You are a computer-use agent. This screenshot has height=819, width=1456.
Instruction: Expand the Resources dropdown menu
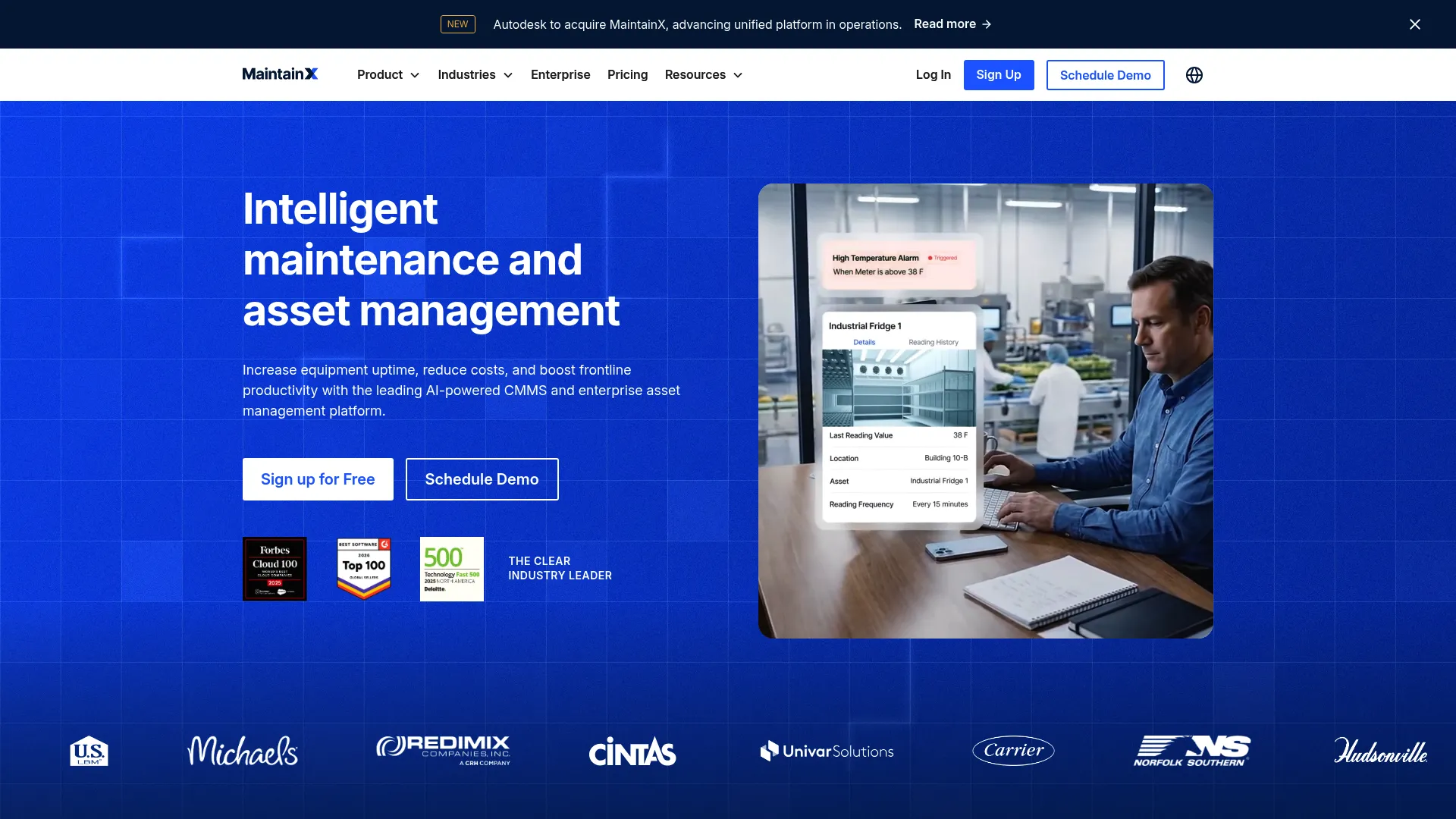pos(704,74)
